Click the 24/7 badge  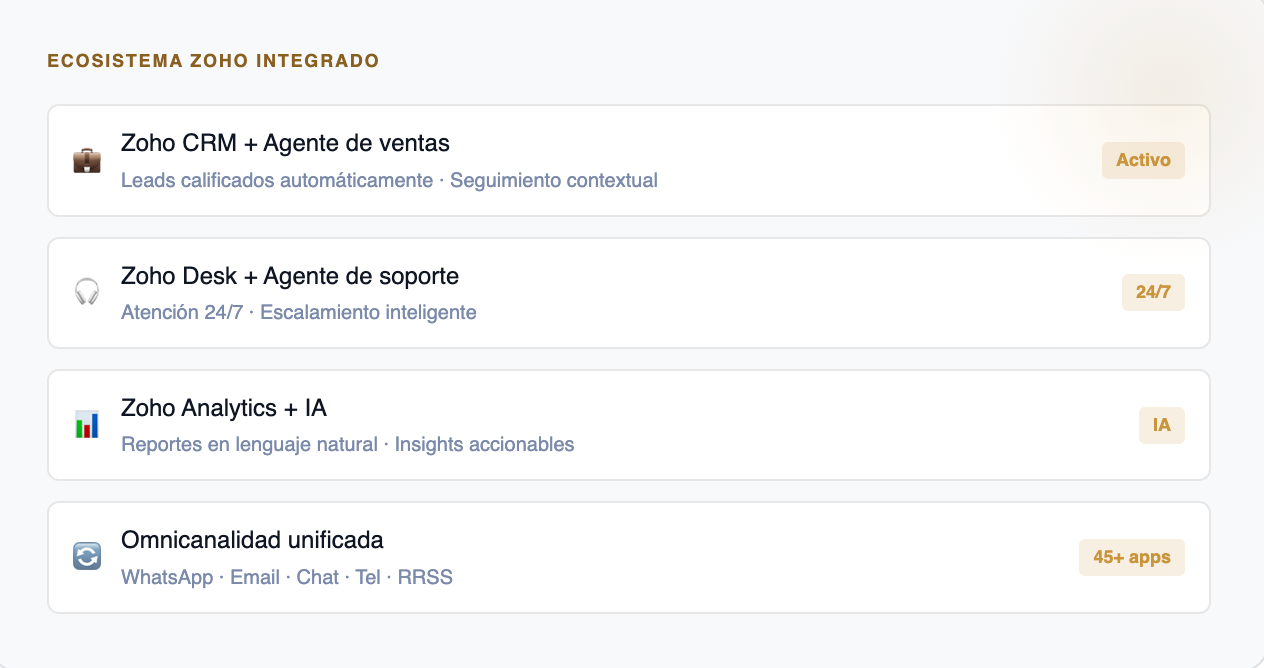pyautogui.click(x=1153, y=292)
